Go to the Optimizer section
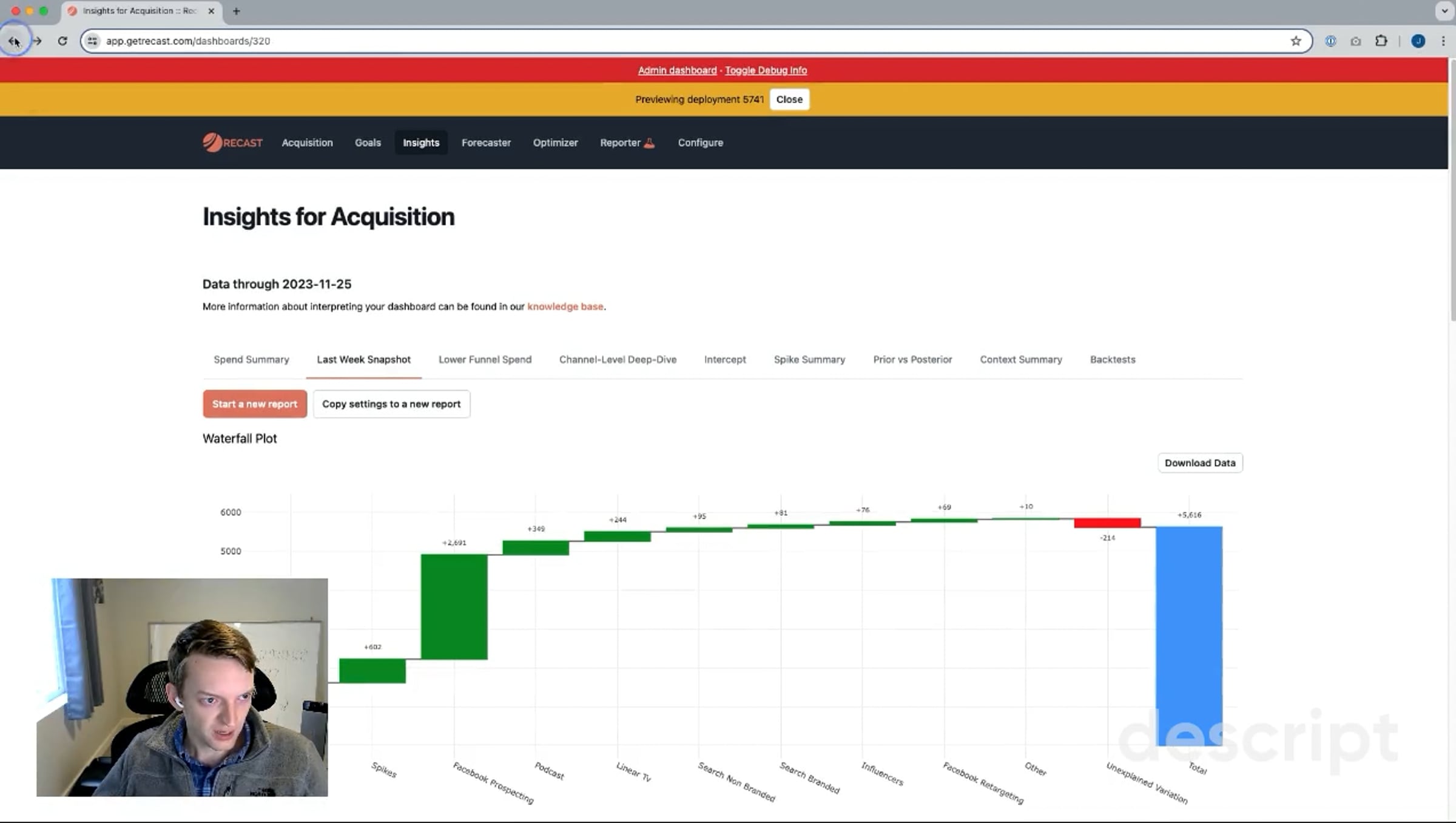This screenshot has width=1456, height=823. point(555,143)
